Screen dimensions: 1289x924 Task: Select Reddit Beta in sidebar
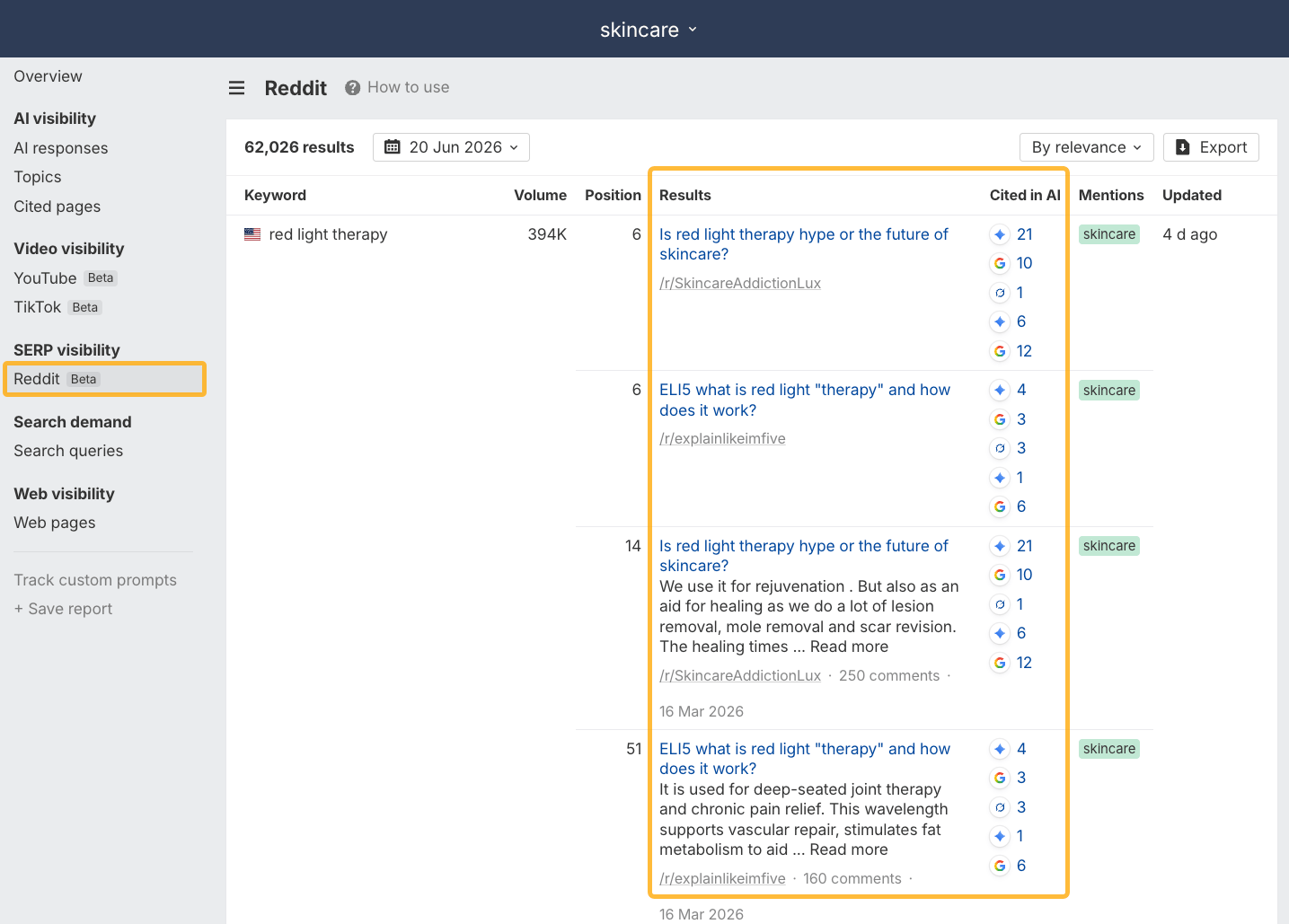(x=104, y=379)
